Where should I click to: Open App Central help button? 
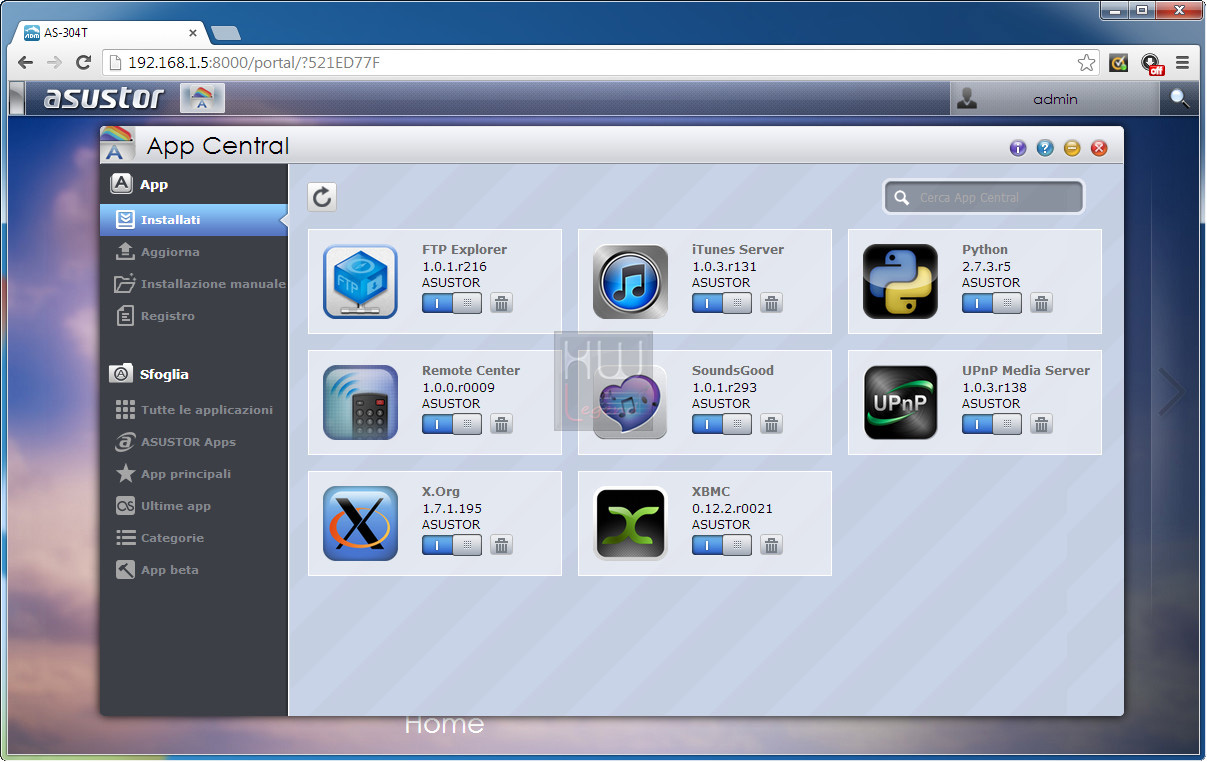(x=1045, y=148)
